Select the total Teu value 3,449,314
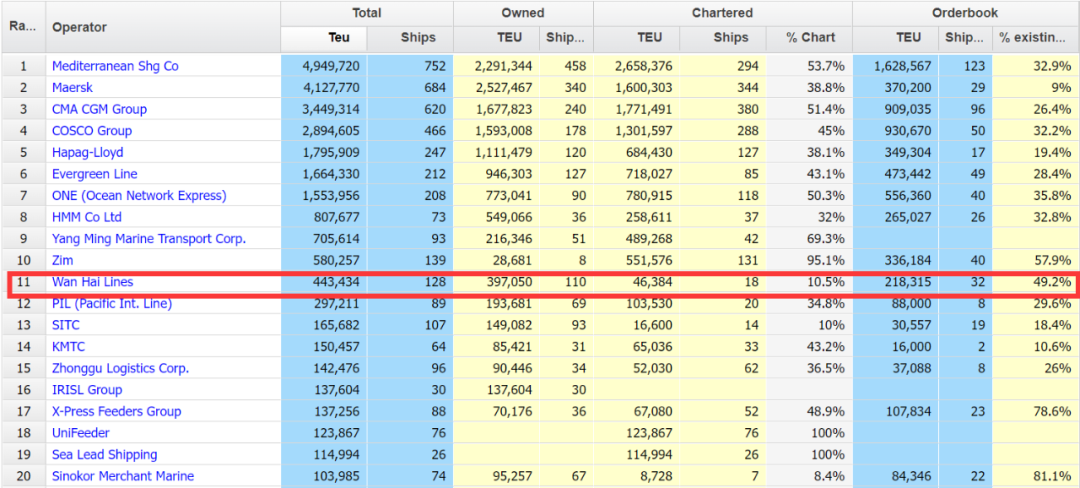Image resolution: width=1080 pixels, height=488 pixels. (331, 109)
